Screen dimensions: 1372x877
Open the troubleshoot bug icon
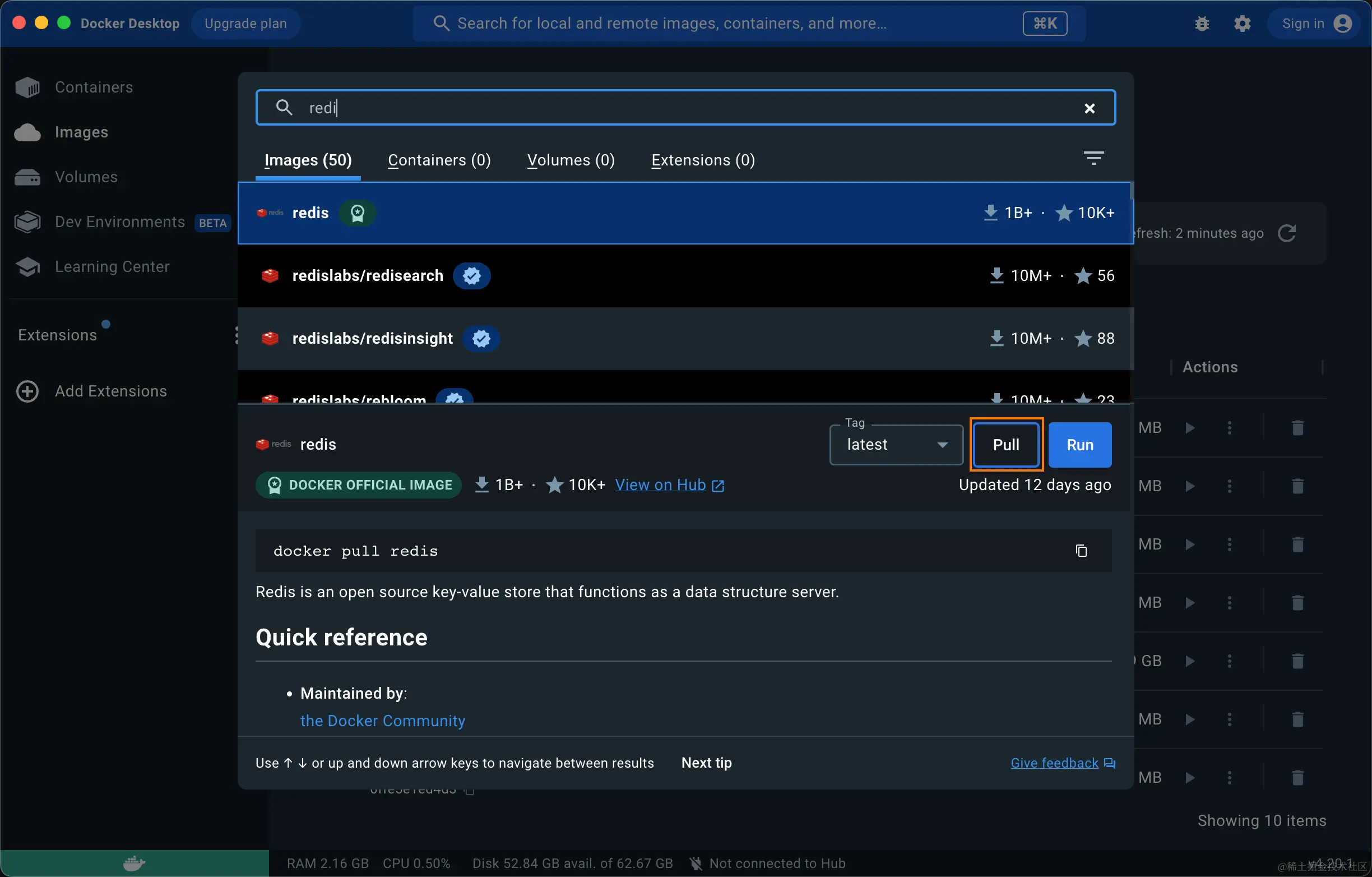pyautogui.click(x=1202, y=24)
